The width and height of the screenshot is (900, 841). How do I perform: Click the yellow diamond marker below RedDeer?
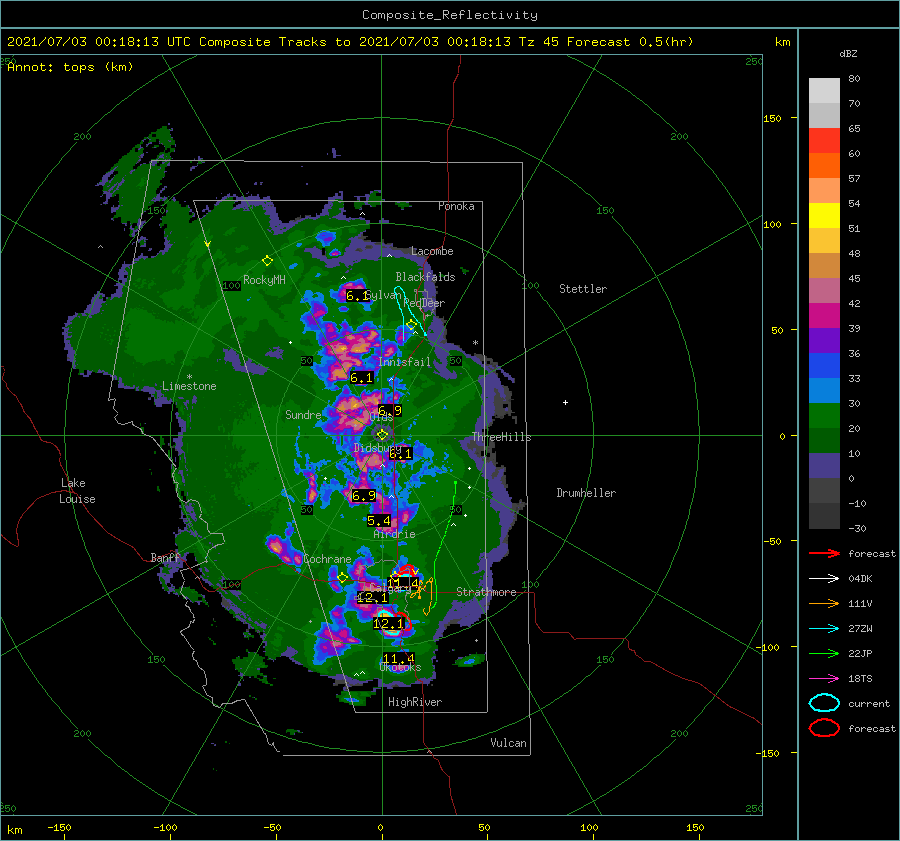coord(411,325)
